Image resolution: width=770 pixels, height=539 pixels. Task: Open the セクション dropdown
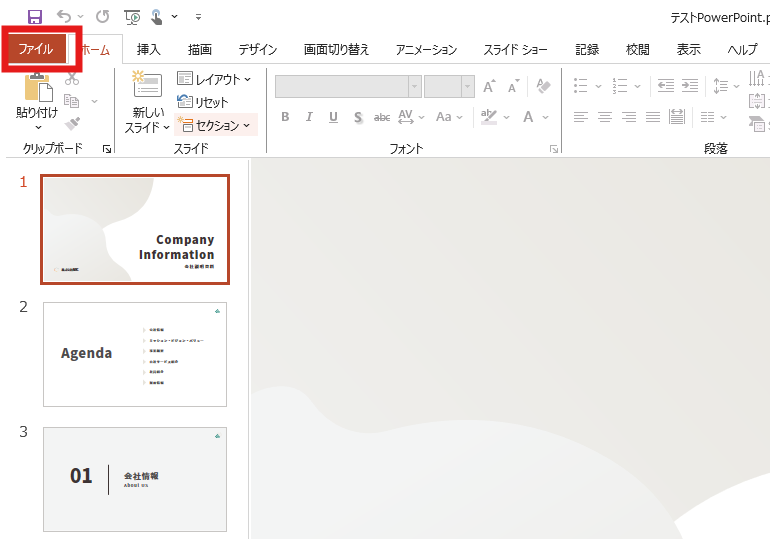[x=214, y=126]
